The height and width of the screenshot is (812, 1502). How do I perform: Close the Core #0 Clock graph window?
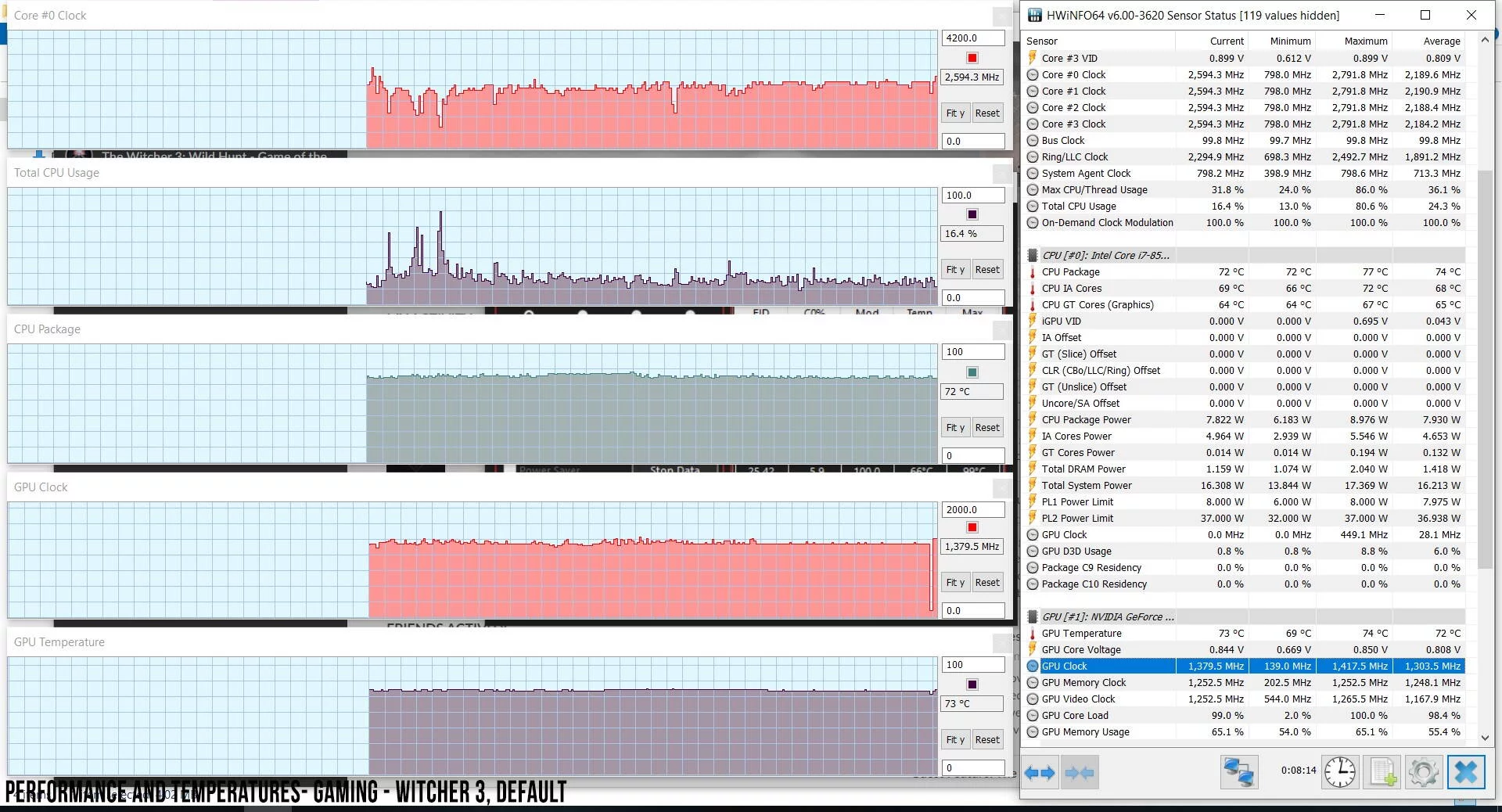(x=1002, y=16)
